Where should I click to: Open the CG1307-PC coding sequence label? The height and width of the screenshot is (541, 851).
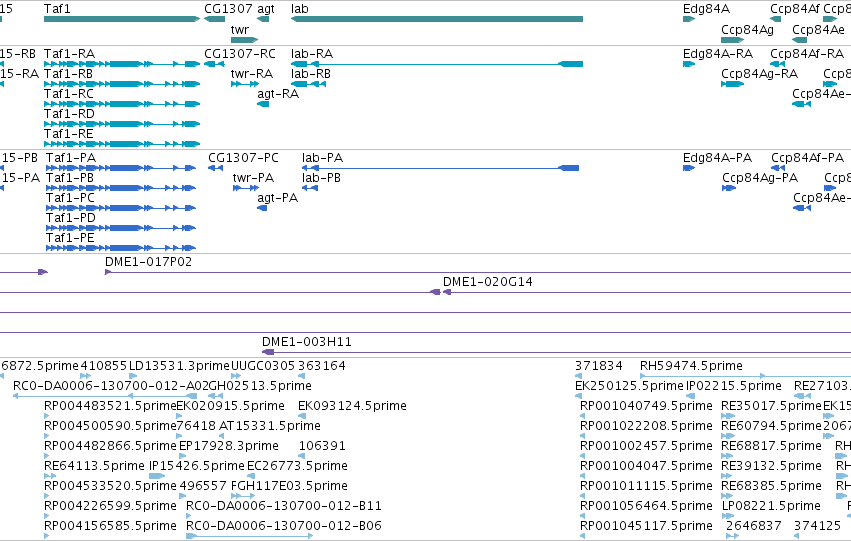click(243, 158)
